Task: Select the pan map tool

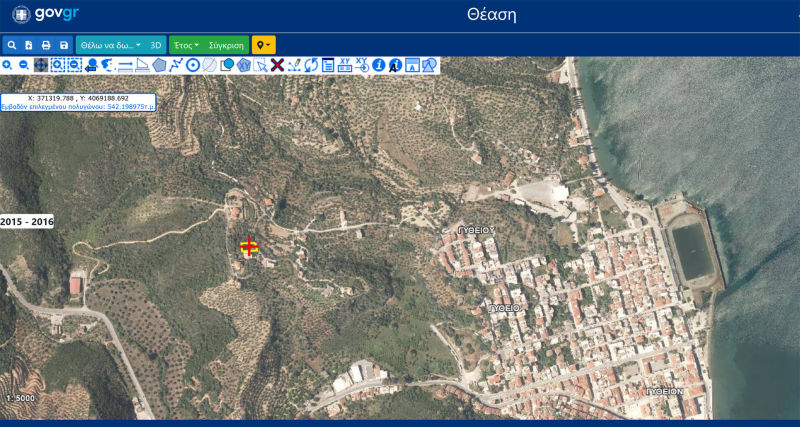Action: click(40, 65)
